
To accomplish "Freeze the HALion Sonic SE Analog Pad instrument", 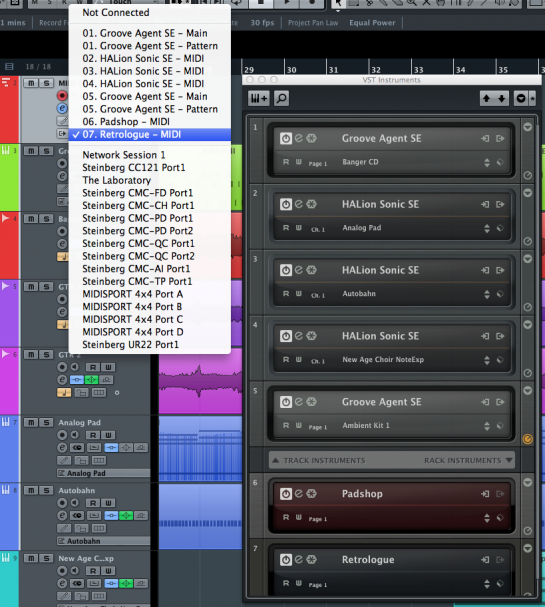I will click(x=311, y=204).
